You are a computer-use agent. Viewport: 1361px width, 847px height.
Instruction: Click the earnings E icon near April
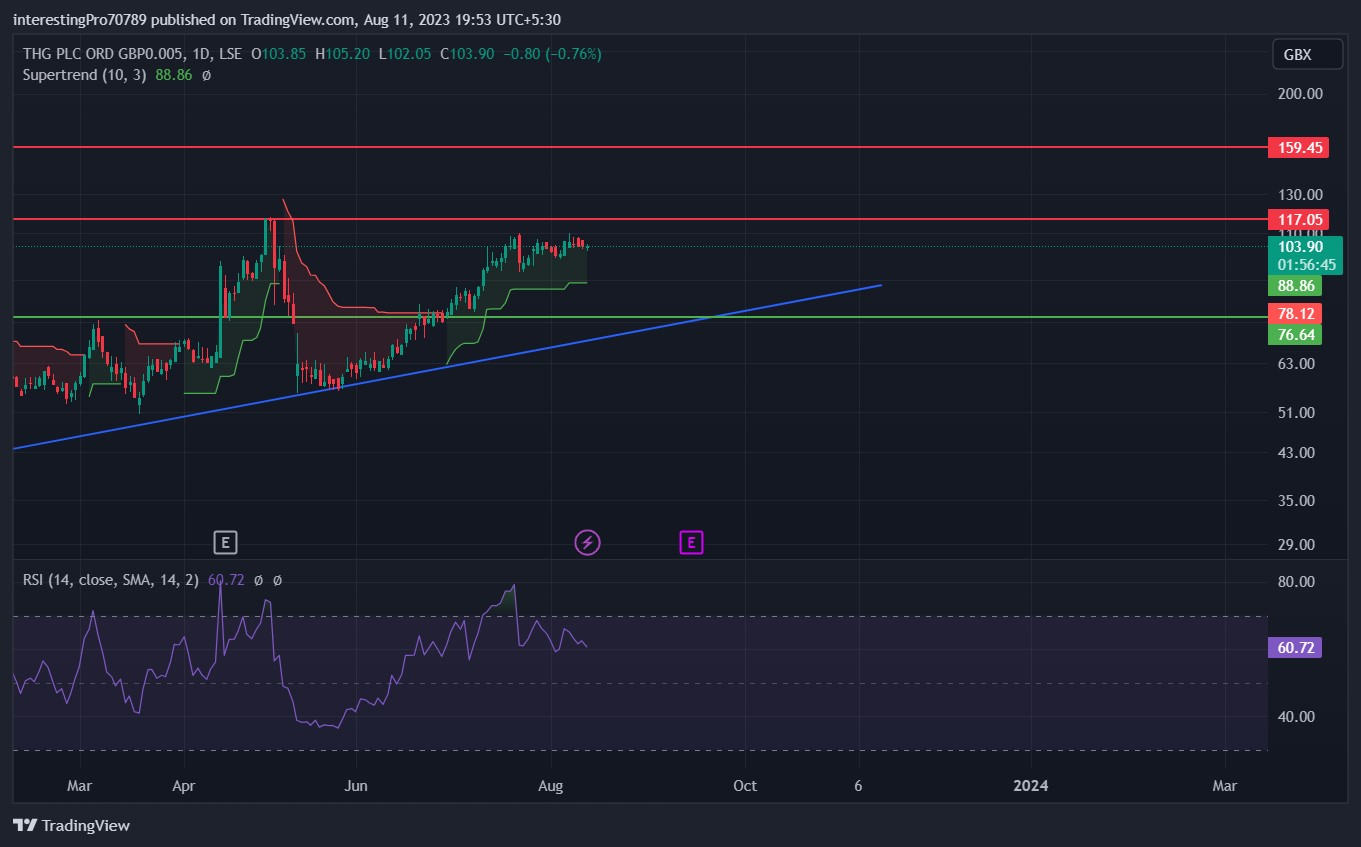[226, 543]
